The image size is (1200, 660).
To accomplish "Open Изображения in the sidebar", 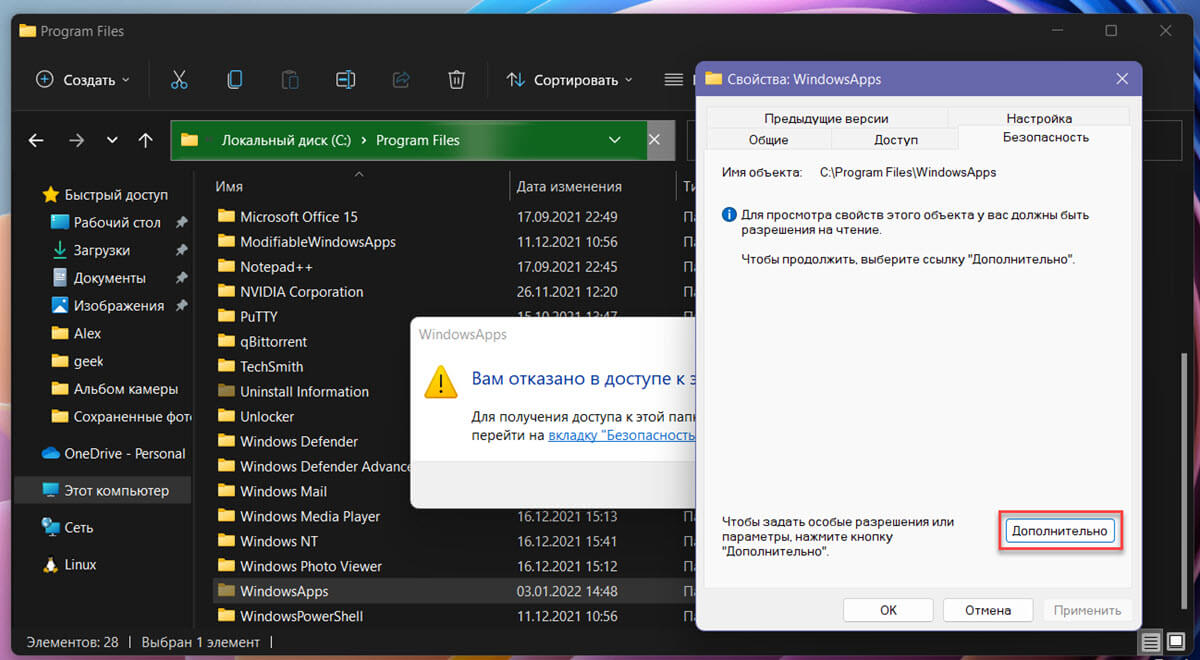I will 107,305.
